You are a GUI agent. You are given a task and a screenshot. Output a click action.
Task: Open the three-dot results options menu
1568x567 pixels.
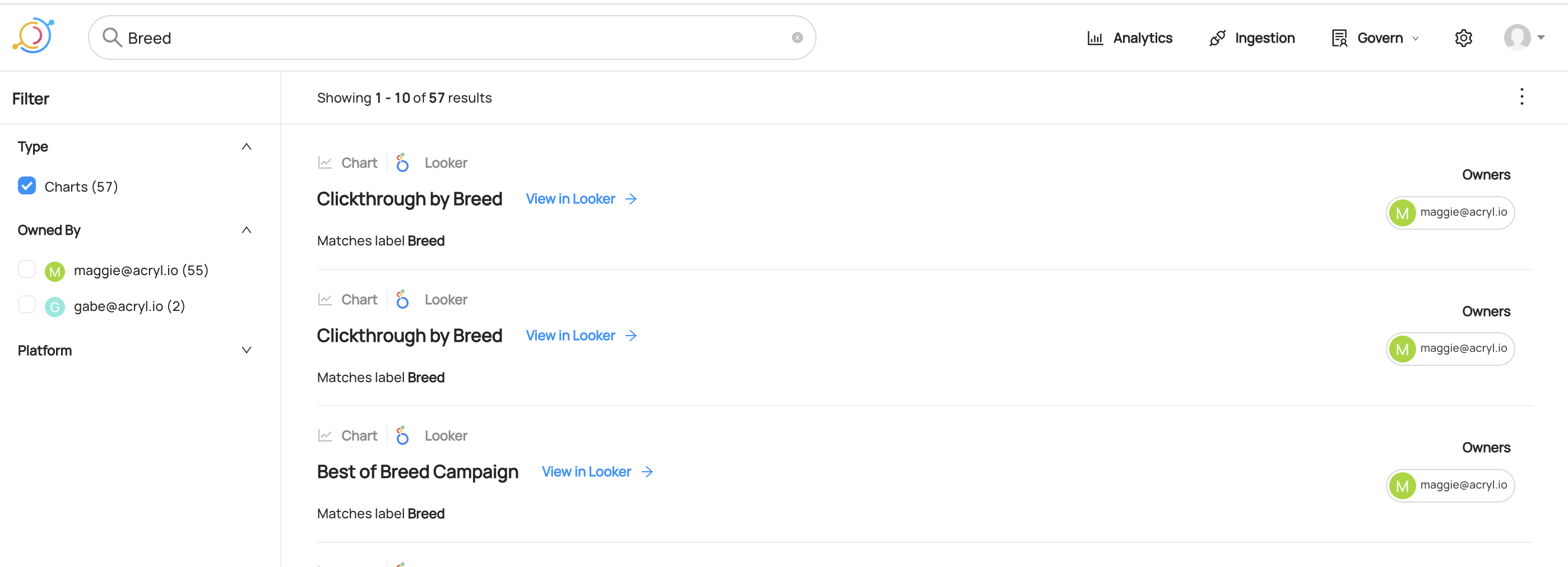coord(1521,97)
